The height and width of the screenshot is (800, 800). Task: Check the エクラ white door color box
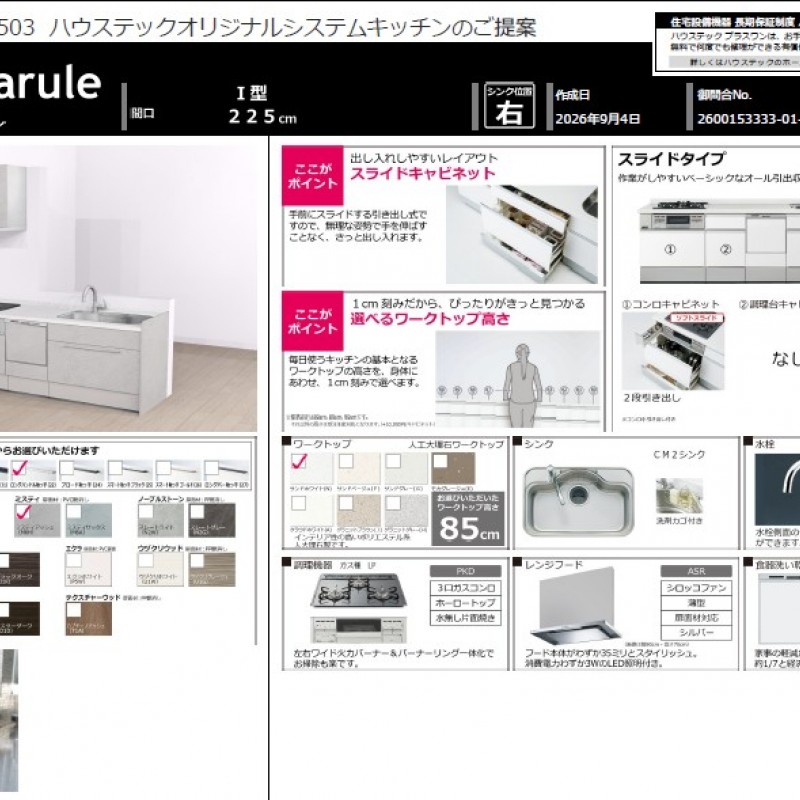click(x=74, y=561)
